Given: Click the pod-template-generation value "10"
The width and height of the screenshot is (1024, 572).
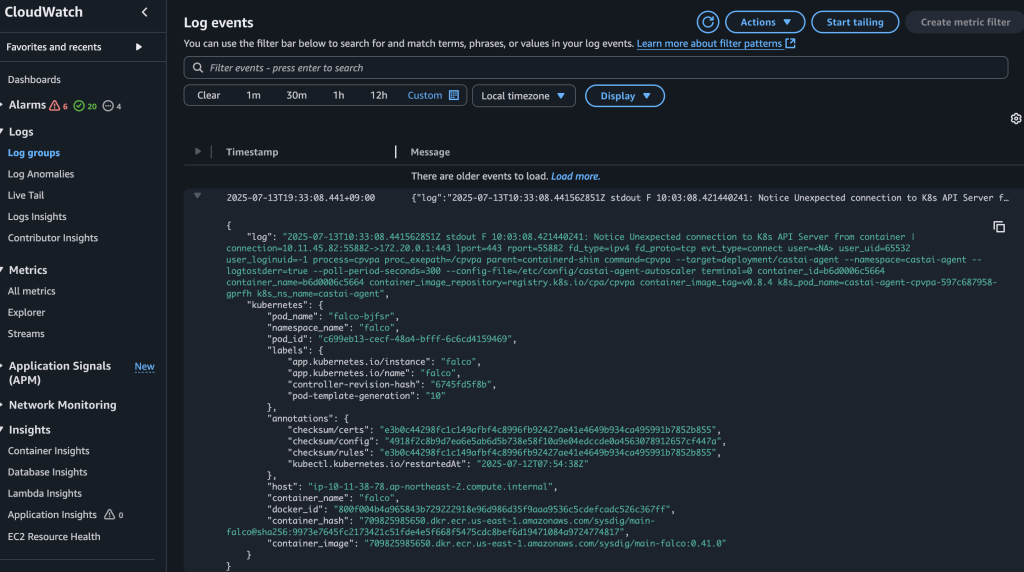Looking at the screenshot, I should 435,396.
